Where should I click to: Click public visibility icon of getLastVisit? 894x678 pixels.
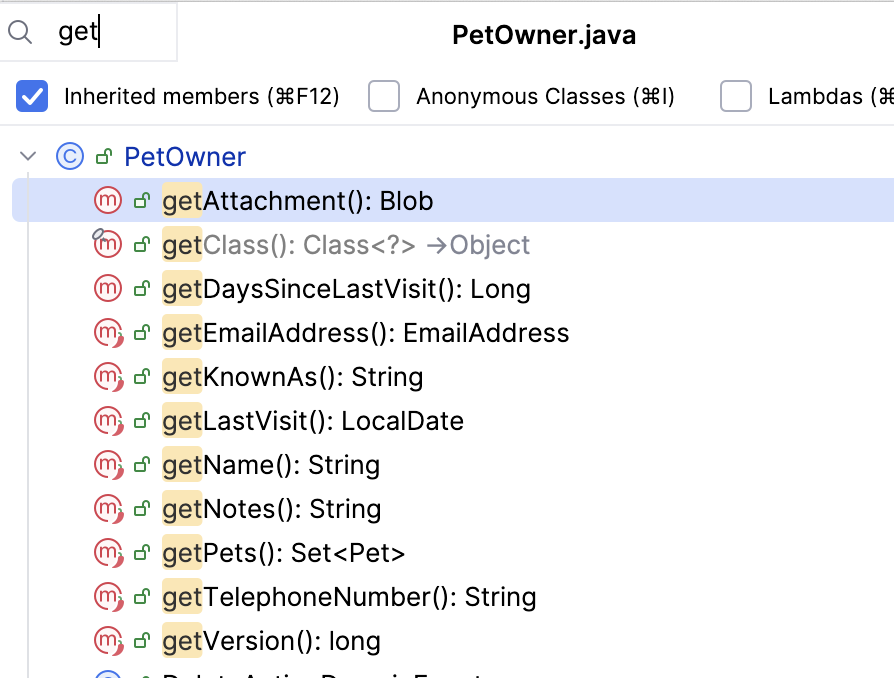pos(141,420)
